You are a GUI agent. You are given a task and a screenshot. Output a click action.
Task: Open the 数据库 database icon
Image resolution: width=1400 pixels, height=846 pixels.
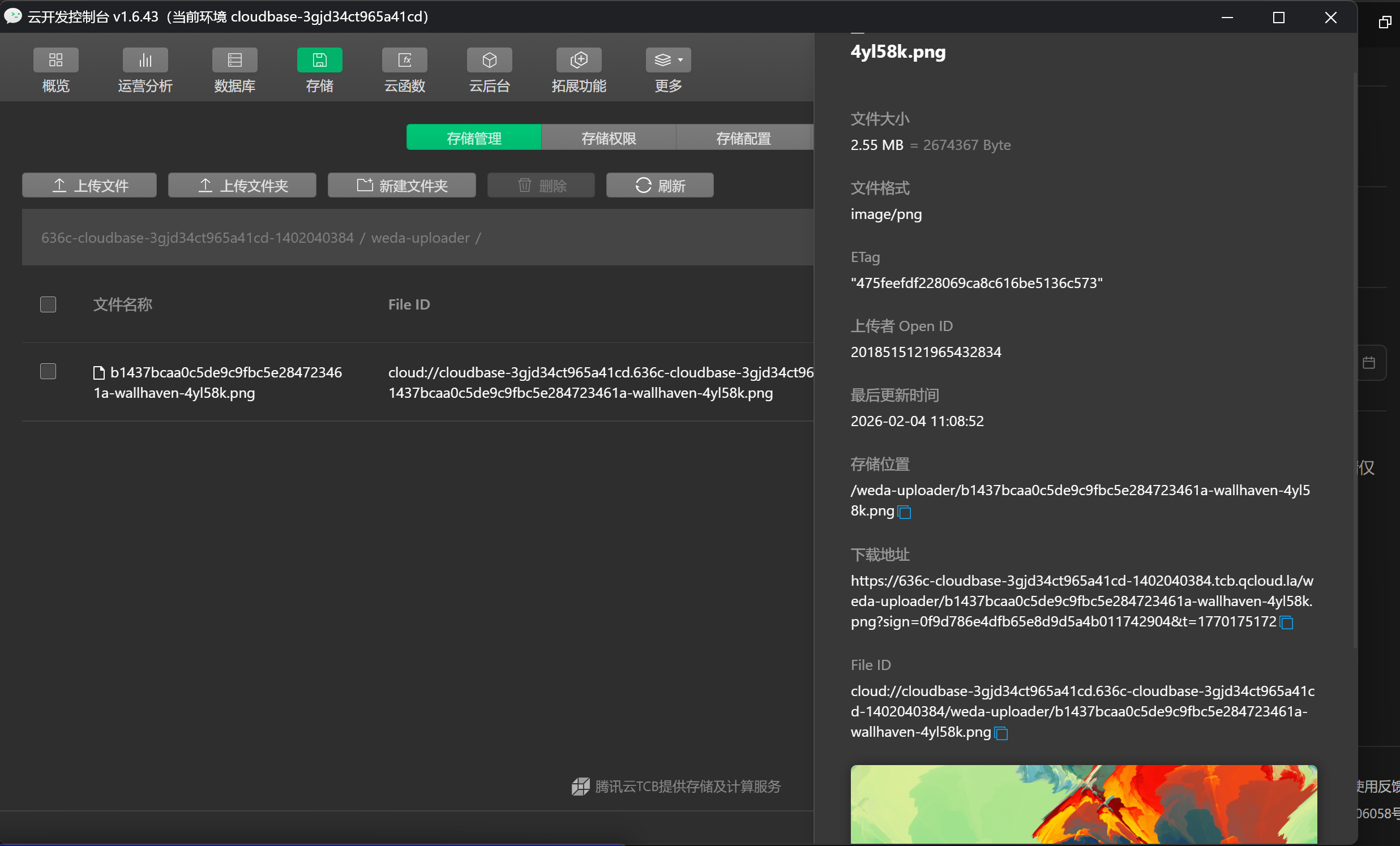(x=235, y=60)
